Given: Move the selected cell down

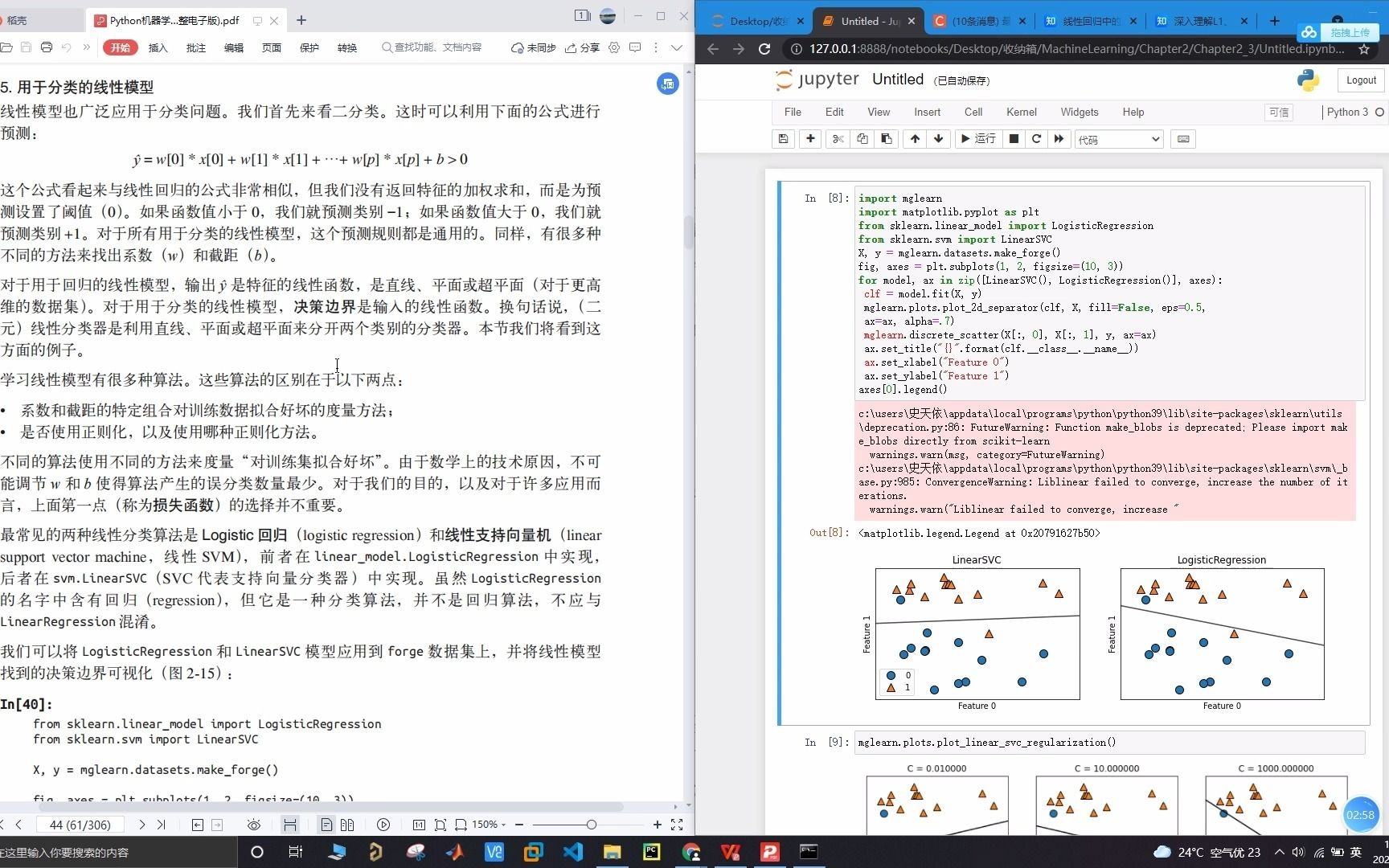Looking at the screenshot, I should (x=938, y=139).
